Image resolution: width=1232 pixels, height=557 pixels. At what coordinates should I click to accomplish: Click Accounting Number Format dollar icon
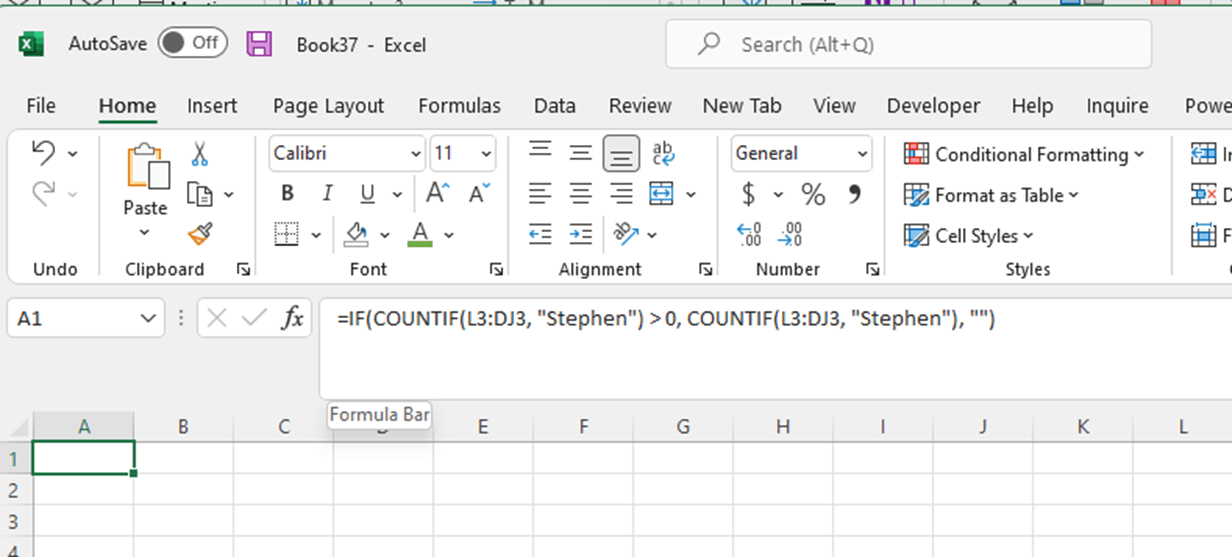click(x=748, y=194)
